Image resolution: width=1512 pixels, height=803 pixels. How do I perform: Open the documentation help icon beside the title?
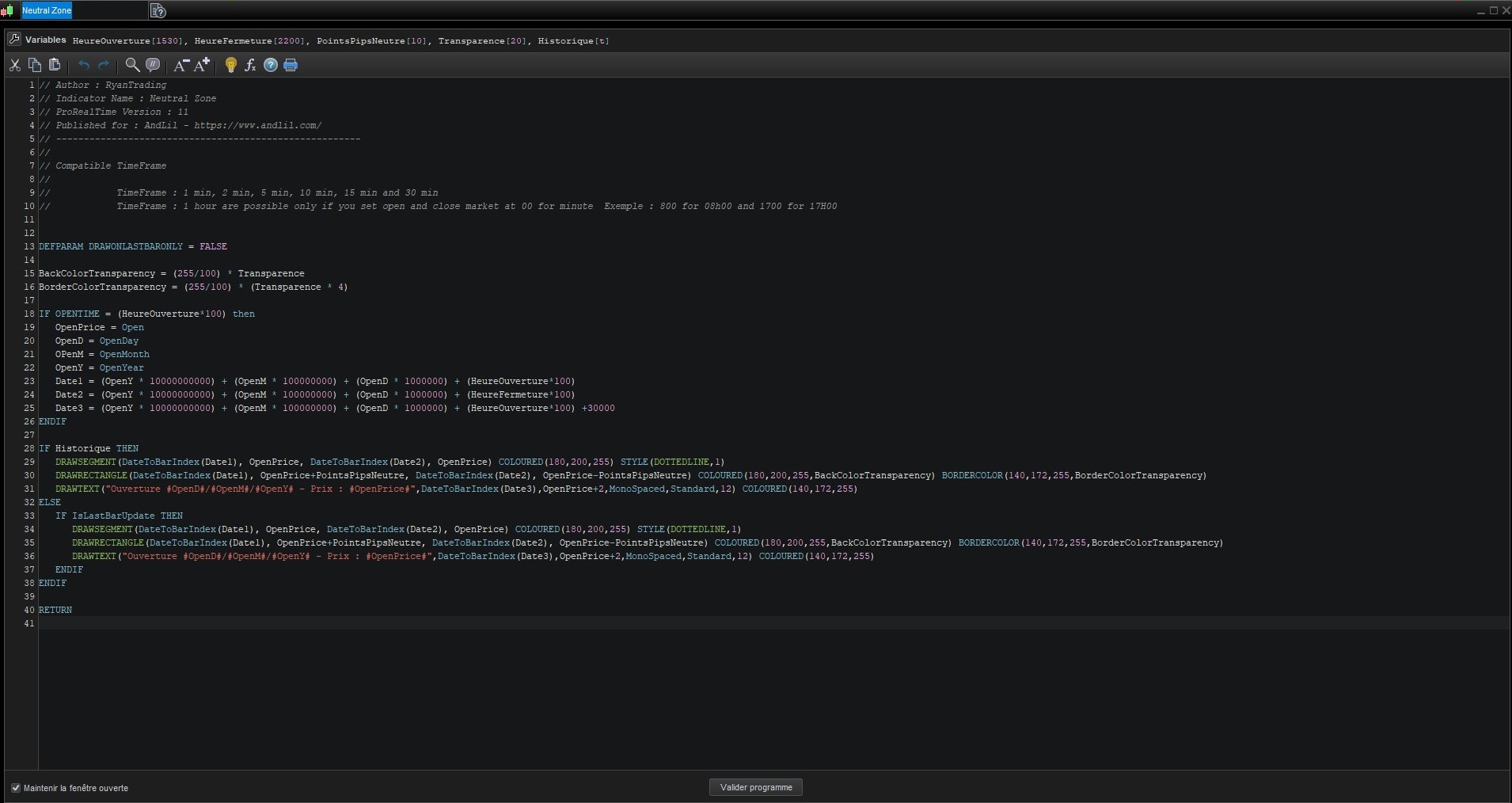tap(158, 11)
